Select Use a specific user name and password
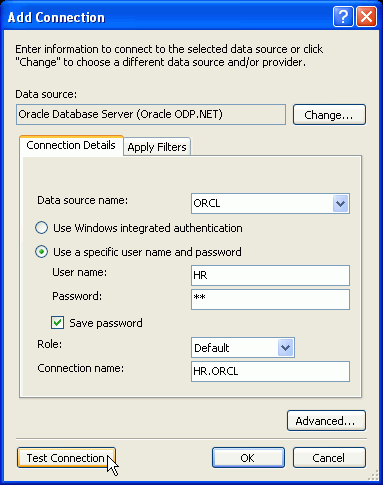This screenshot has width=383, height=485. click(x=42, y=252)
